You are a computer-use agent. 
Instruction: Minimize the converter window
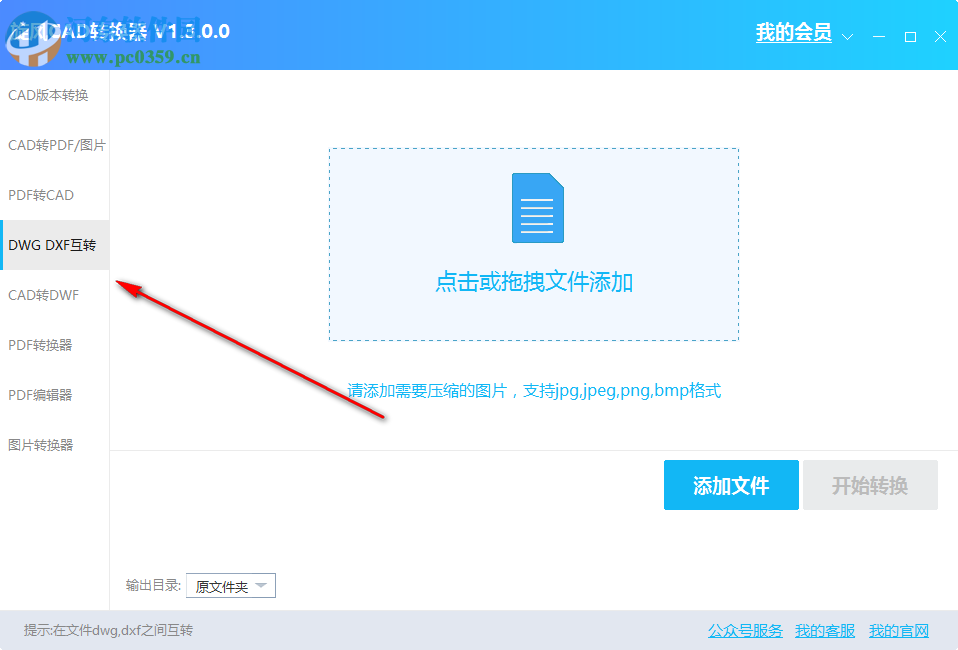pyautogui.click(x=877, y=36)
